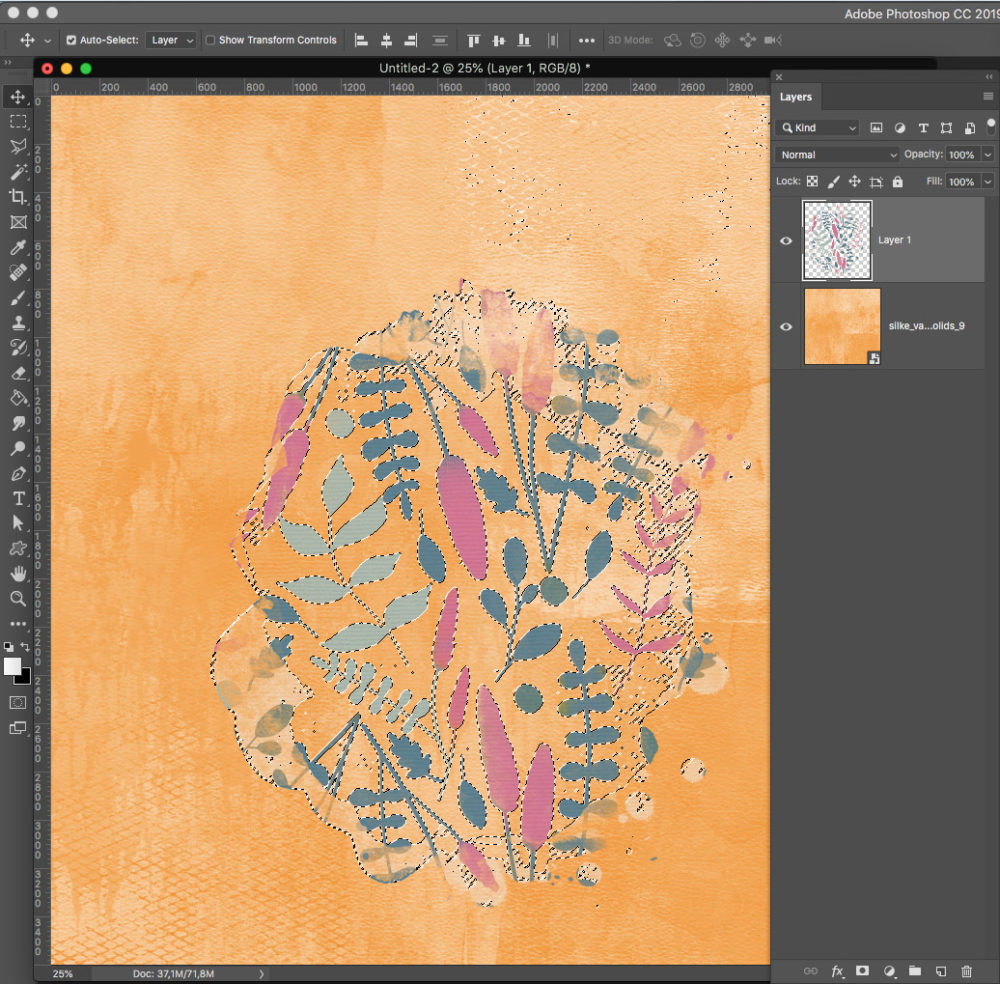
Task: Select the Zoom tool
Action: coord(18,598)
